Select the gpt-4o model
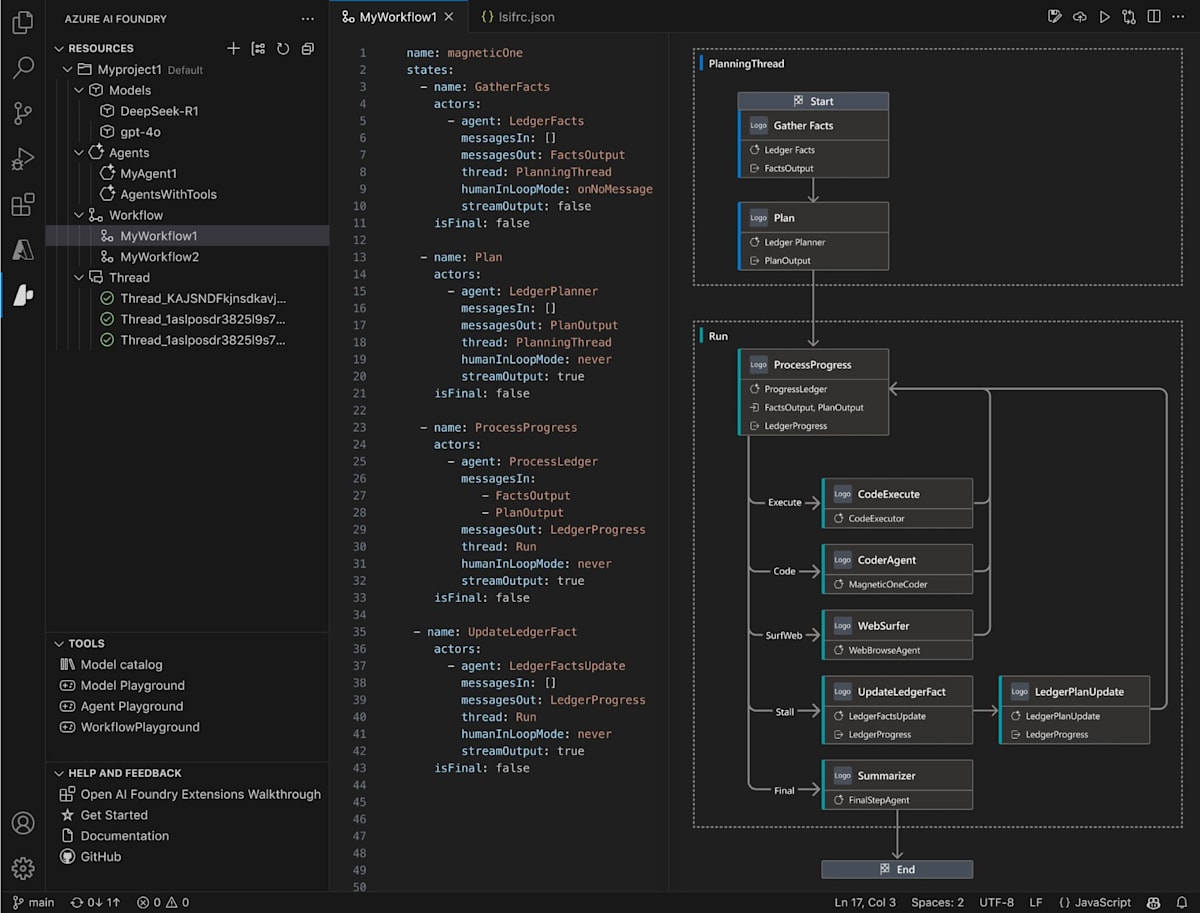1200x913 pixels. 141,132
